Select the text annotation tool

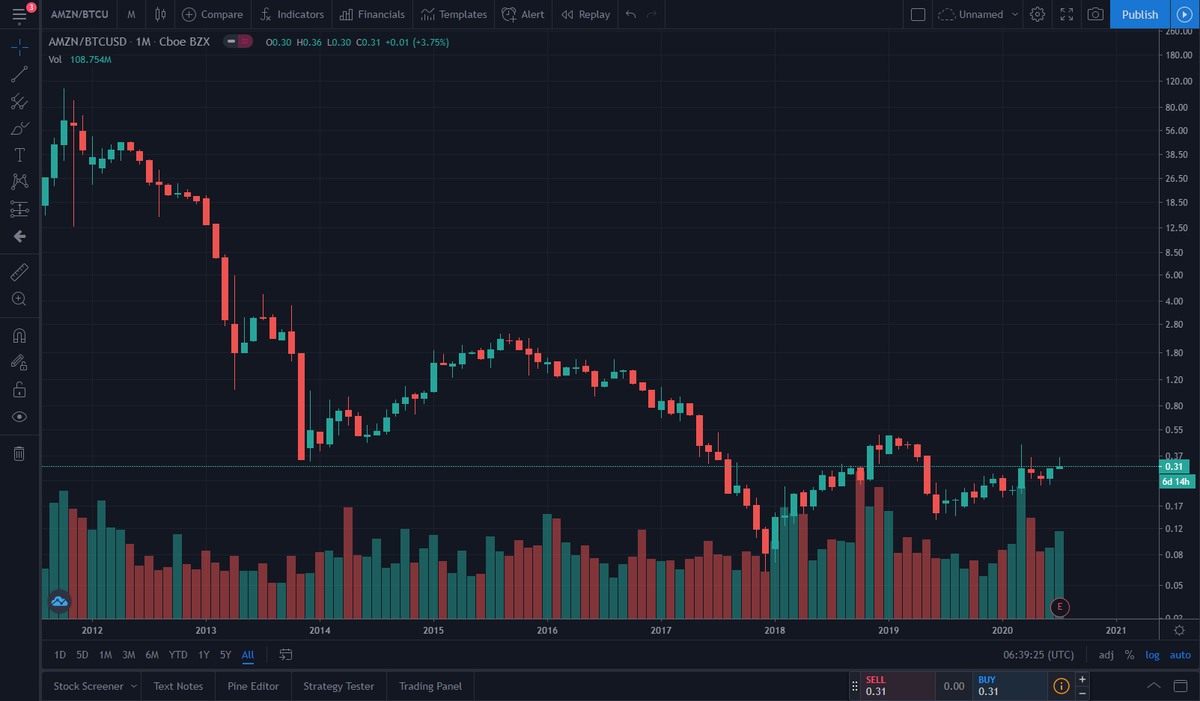click(x=19, y=155)
